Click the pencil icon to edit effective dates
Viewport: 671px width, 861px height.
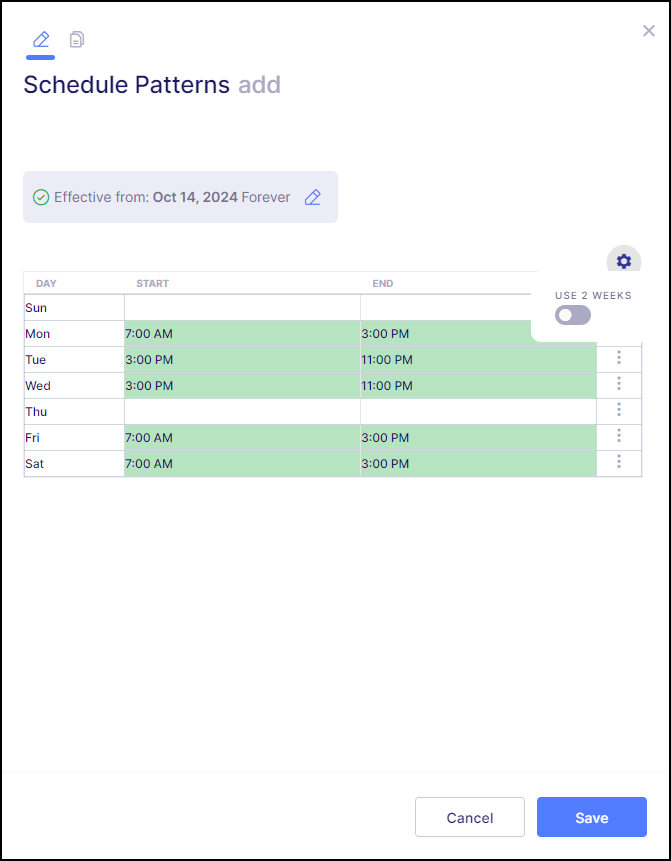click(x=312, y=197)
